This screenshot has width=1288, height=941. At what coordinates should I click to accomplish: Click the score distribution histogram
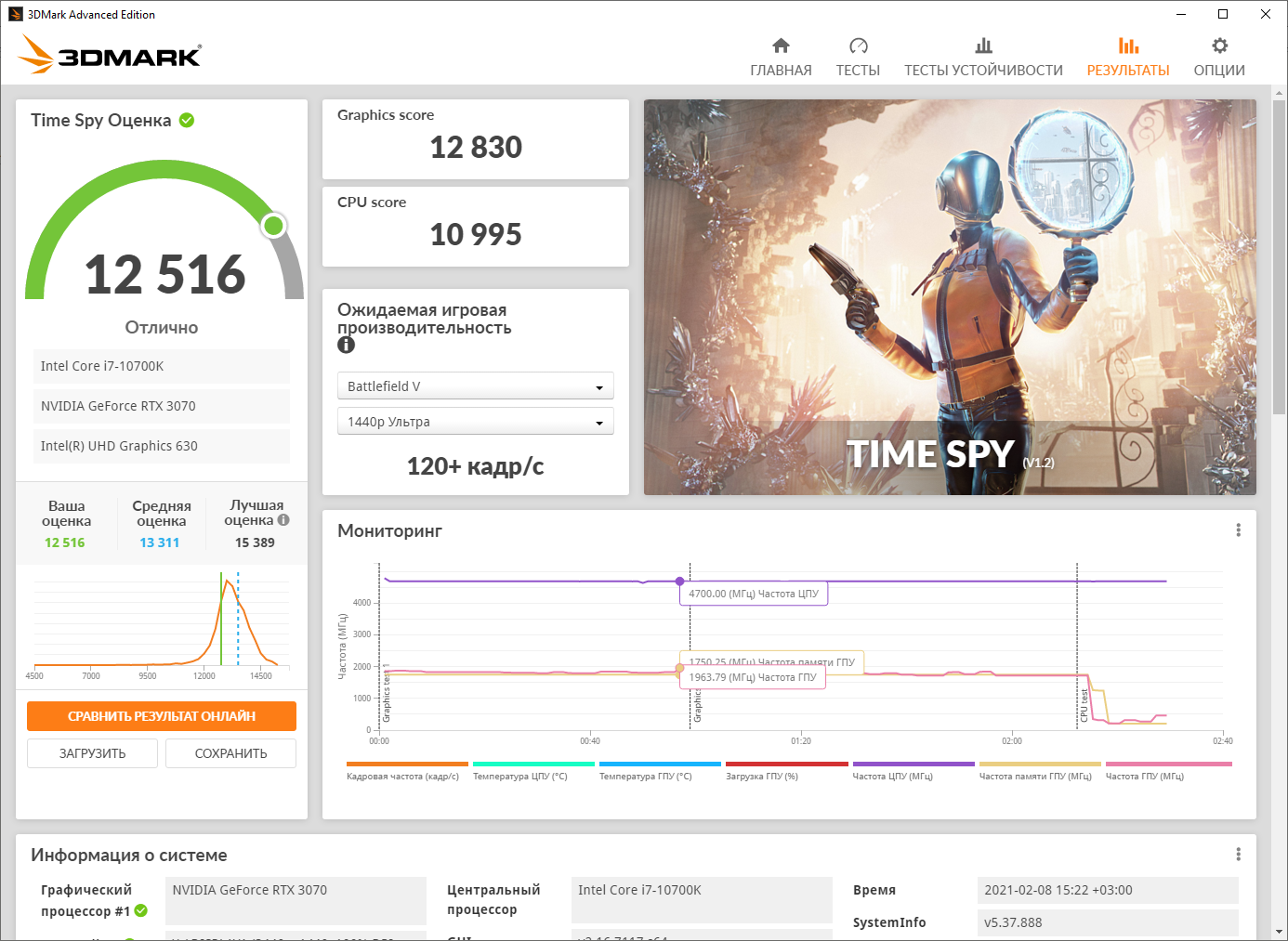162,624
